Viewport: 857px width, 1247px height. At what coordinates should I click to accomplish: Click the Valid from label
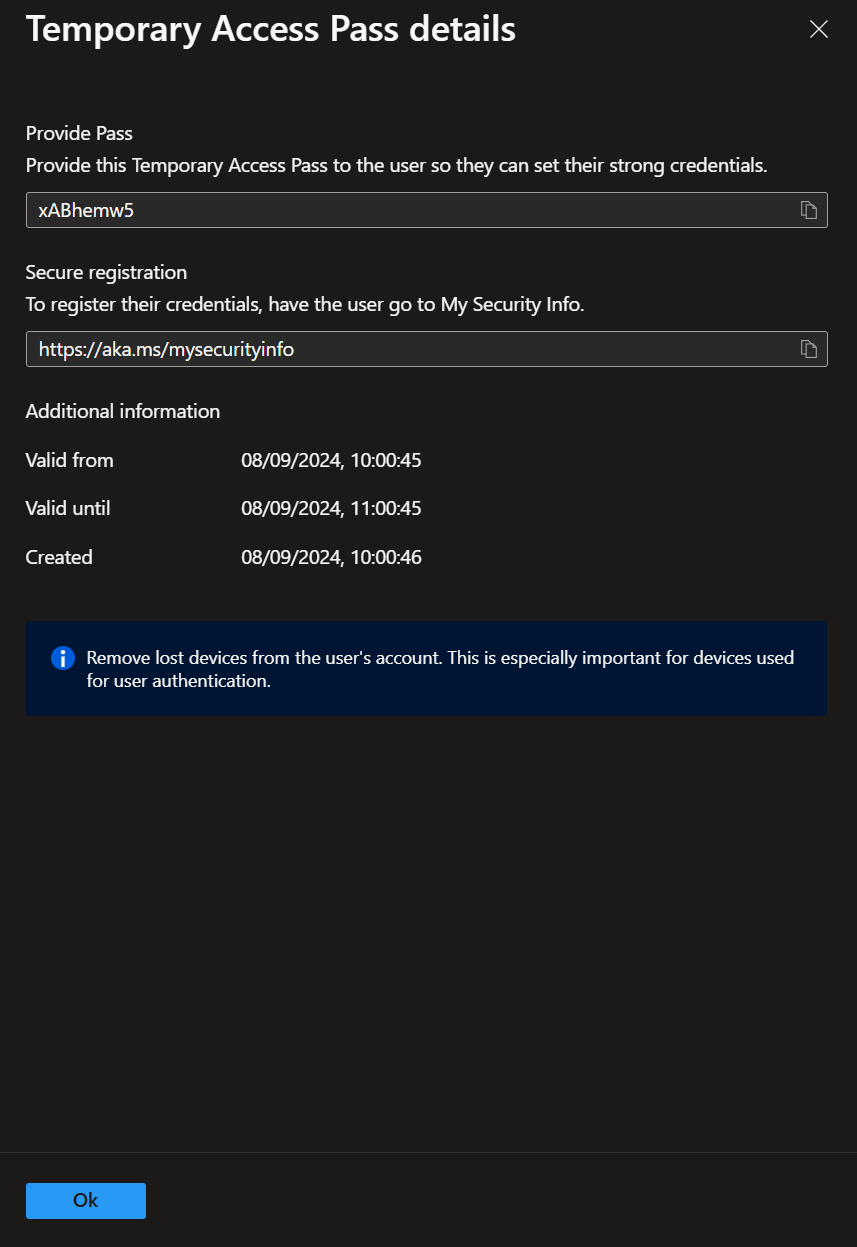coord(69,460)
